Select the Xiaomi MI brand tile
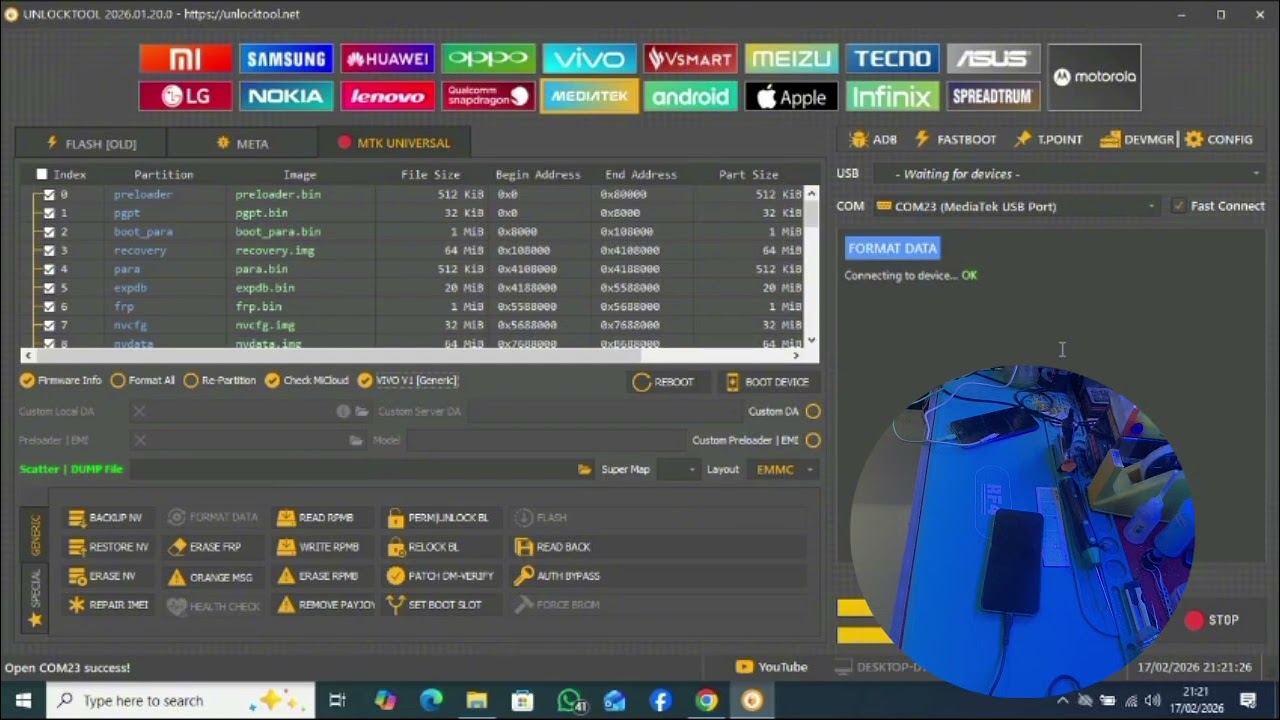 click(186, 59)
